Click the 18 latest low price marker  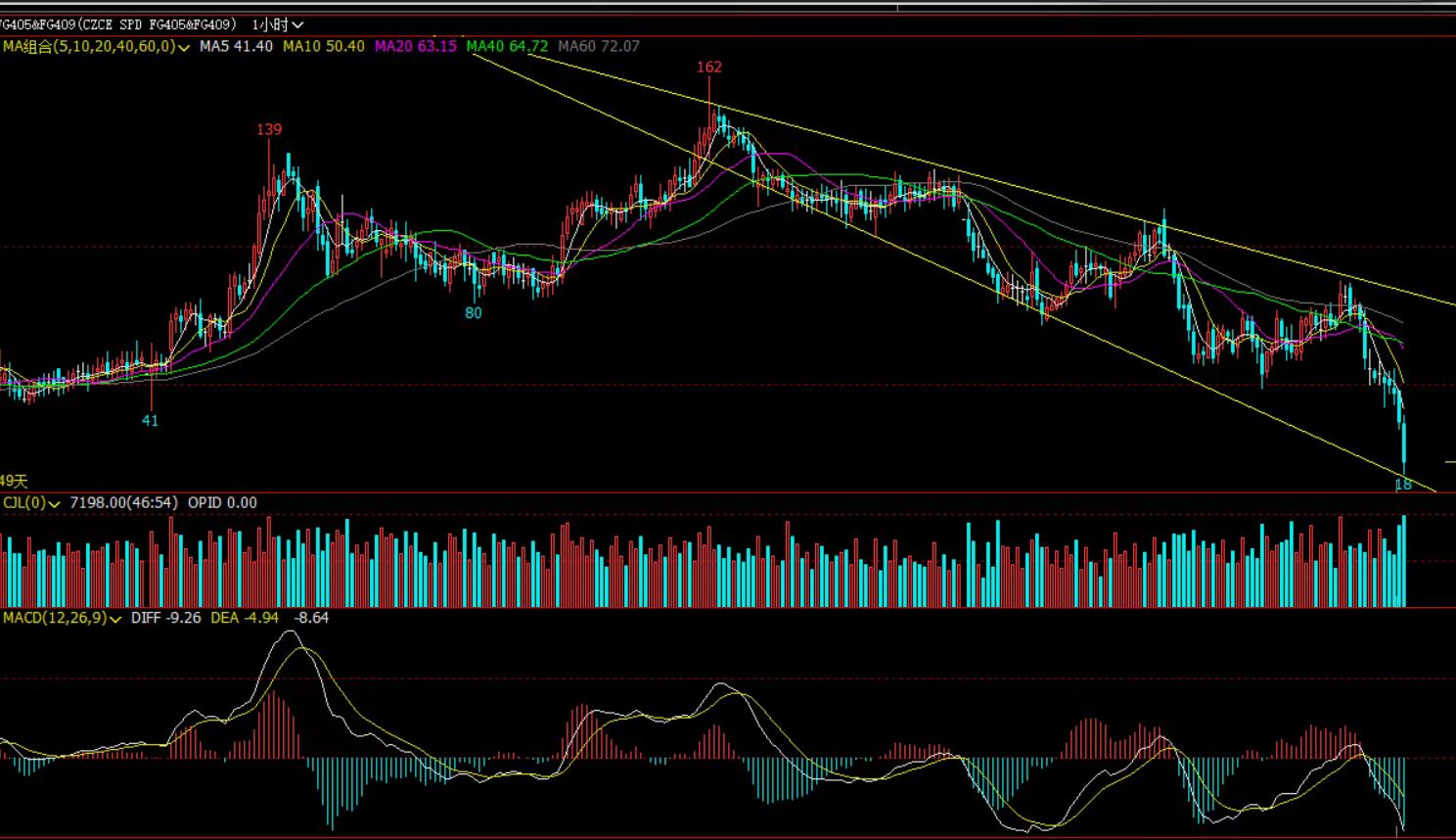[1403, 485]
